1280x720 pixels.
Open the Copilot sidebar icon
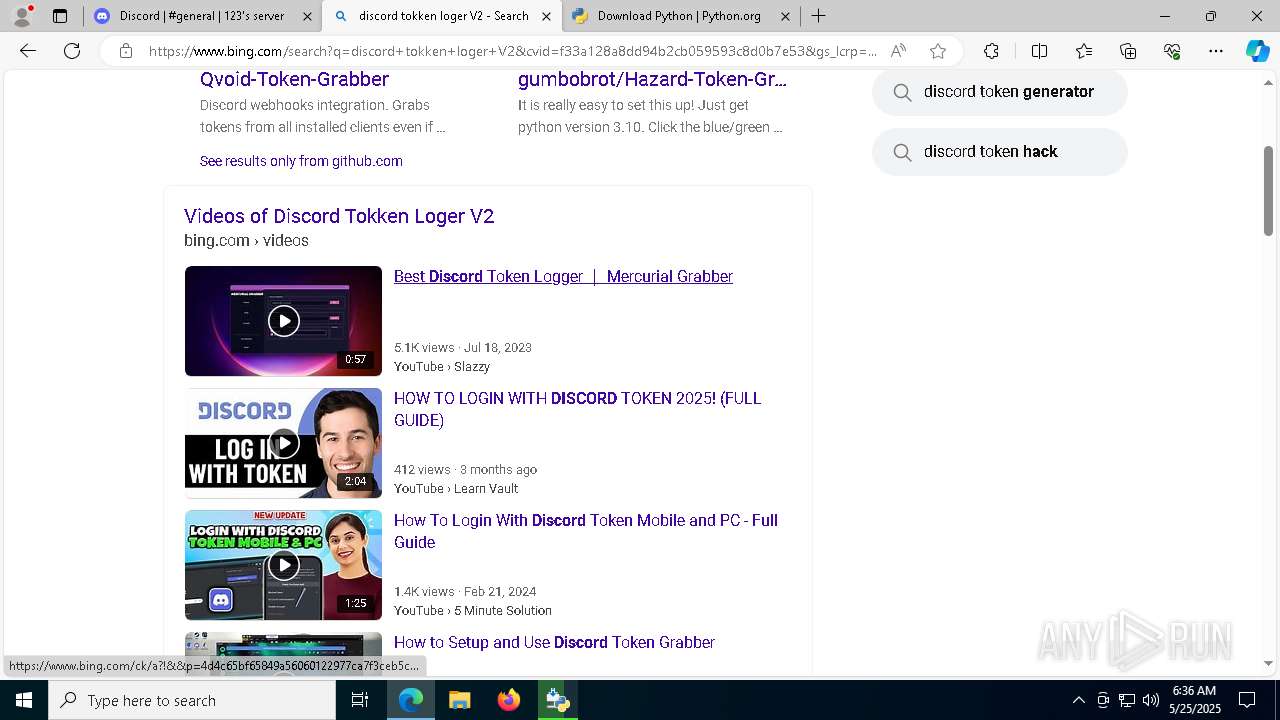tap(1257, 51)
